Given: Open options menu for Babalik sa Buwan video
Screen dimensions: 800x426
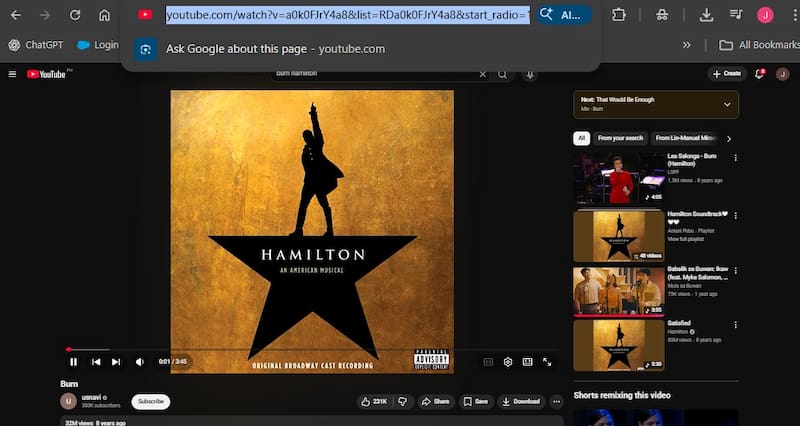Looking at the screenshot, I should pos(736,270).
